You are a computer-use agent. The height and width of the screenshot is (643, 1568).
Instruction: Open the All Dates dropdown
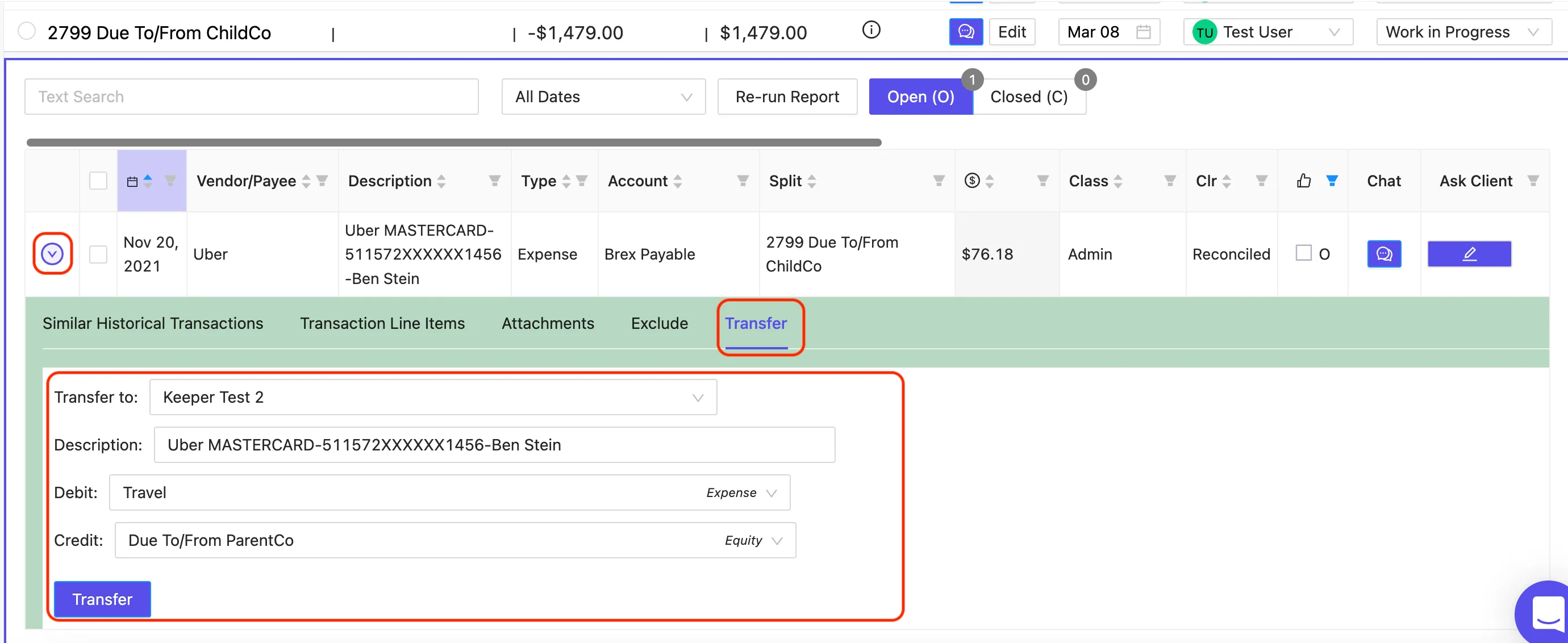(603, 97)
